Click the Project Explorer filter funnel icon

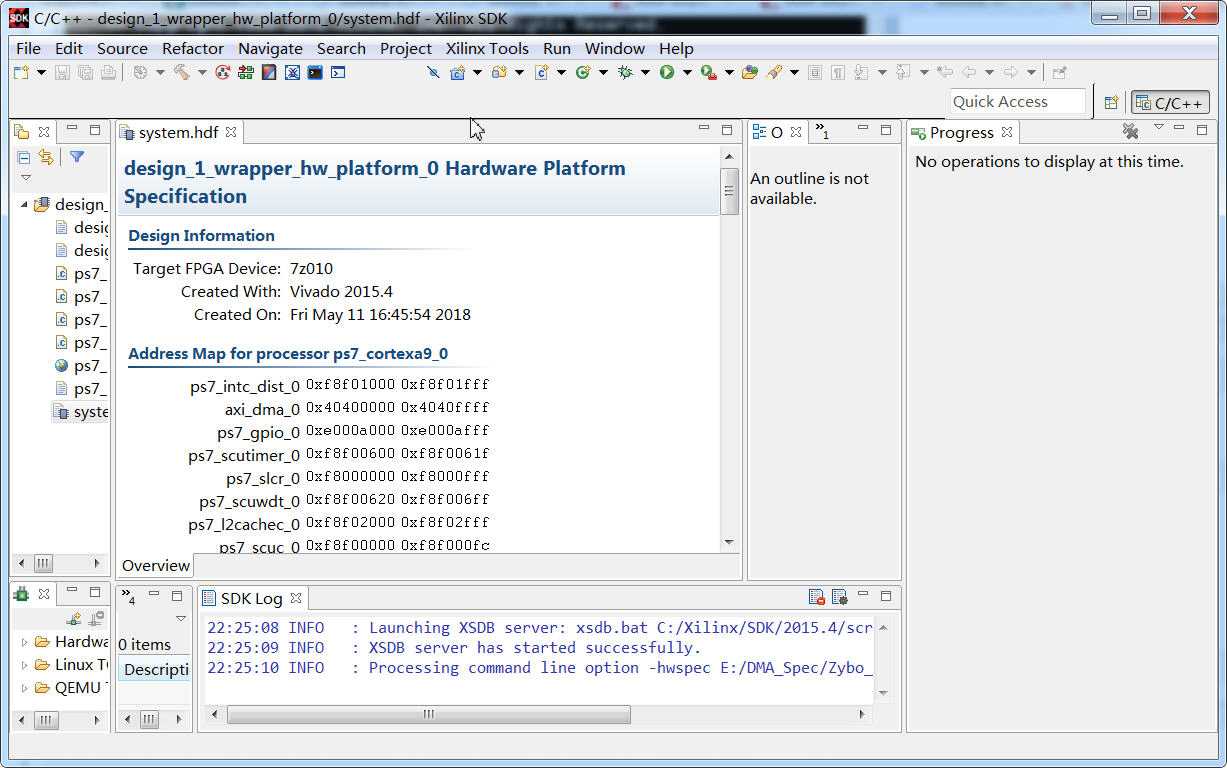point(77,157)
